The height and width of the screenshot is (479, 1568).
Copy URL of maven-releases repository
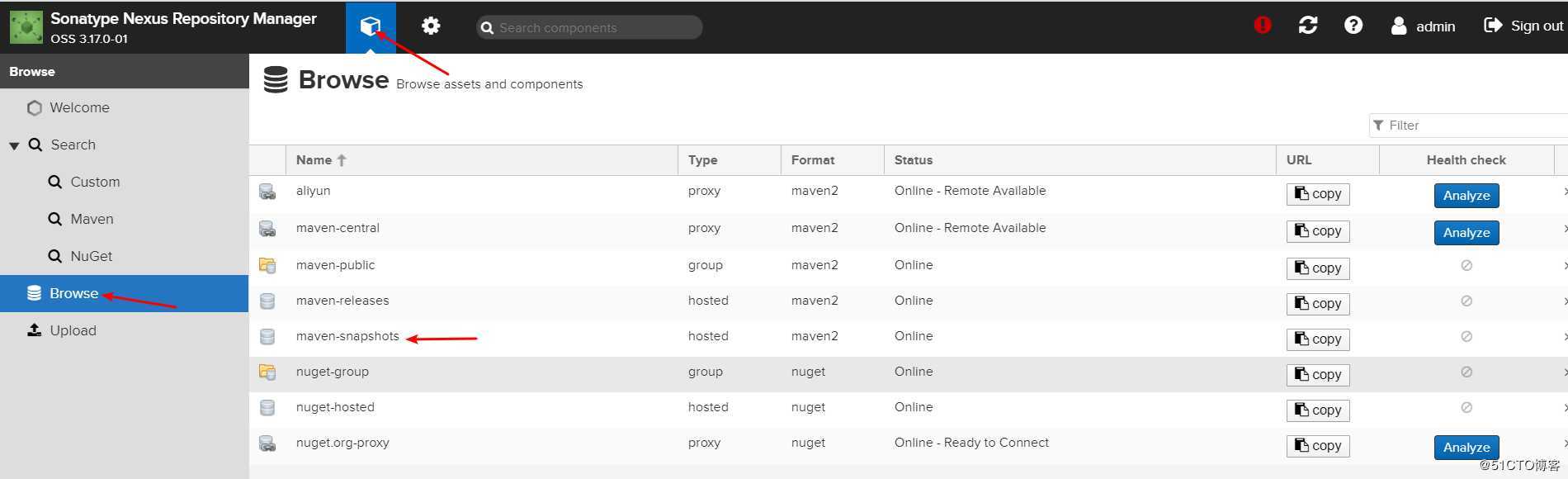coord(1318,304)
